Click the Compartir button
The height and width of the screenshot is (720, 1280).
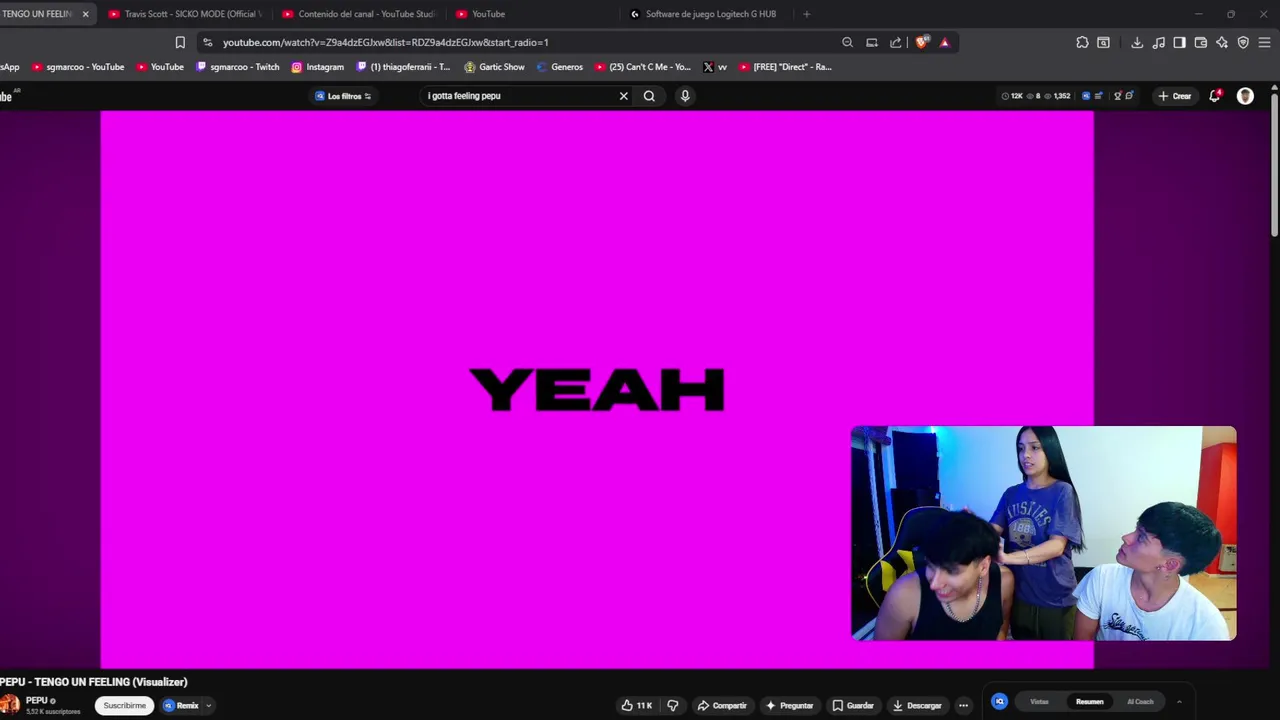point(721,706)
